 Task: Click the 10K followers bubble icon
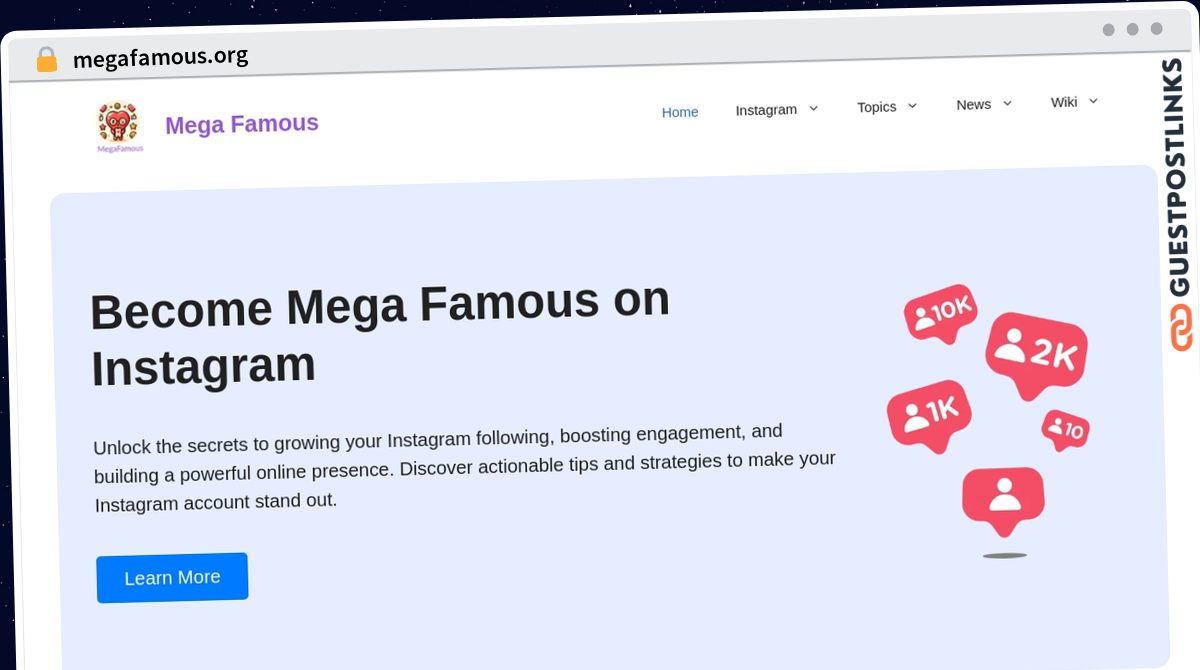tap(940, 313)
